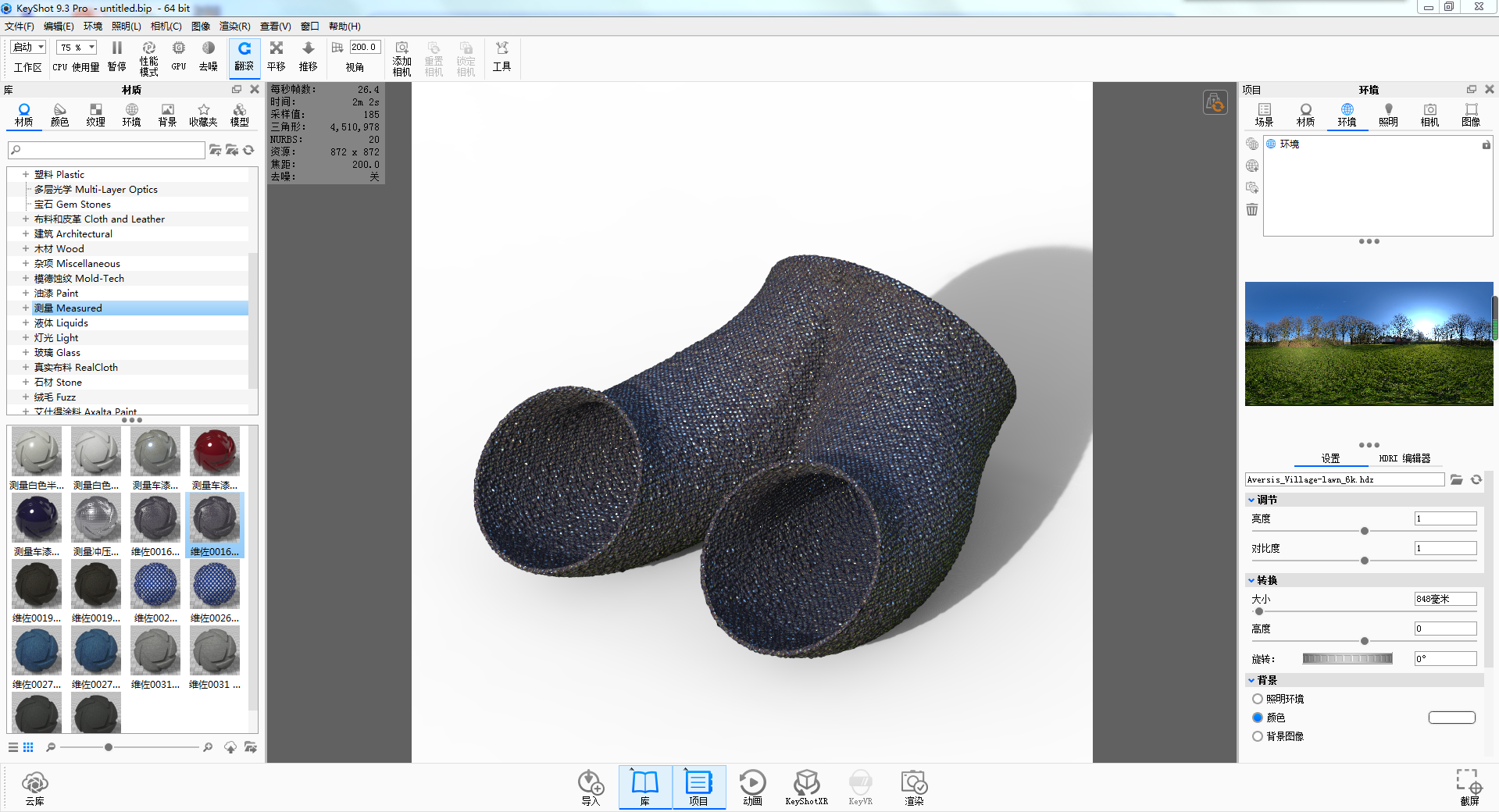1499x812 pixels.
Task: Click the Tumble (翻滚) camera tool
Action: 244,56
